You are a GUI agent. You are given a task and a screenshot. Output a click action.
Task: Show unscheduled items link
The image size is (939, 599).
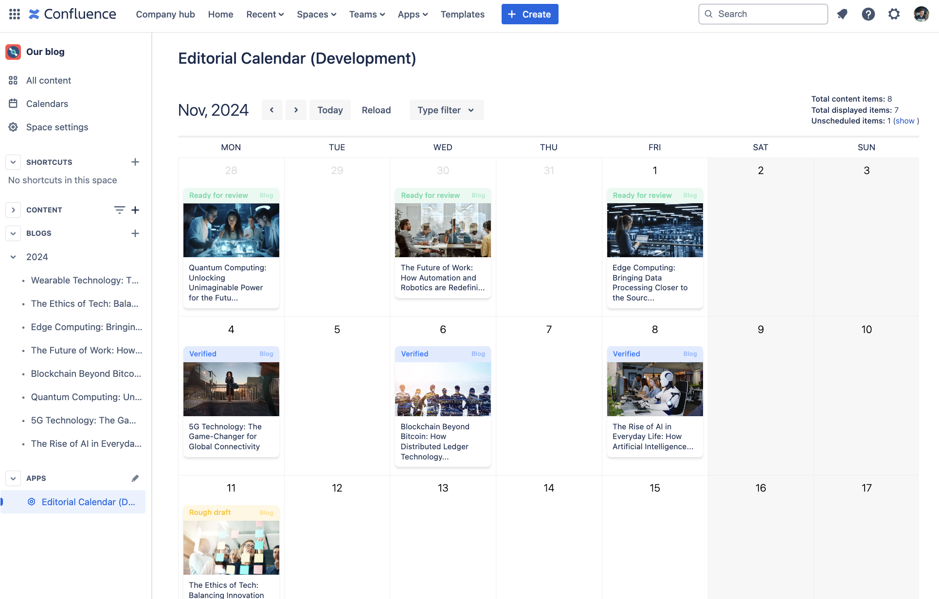905,121
